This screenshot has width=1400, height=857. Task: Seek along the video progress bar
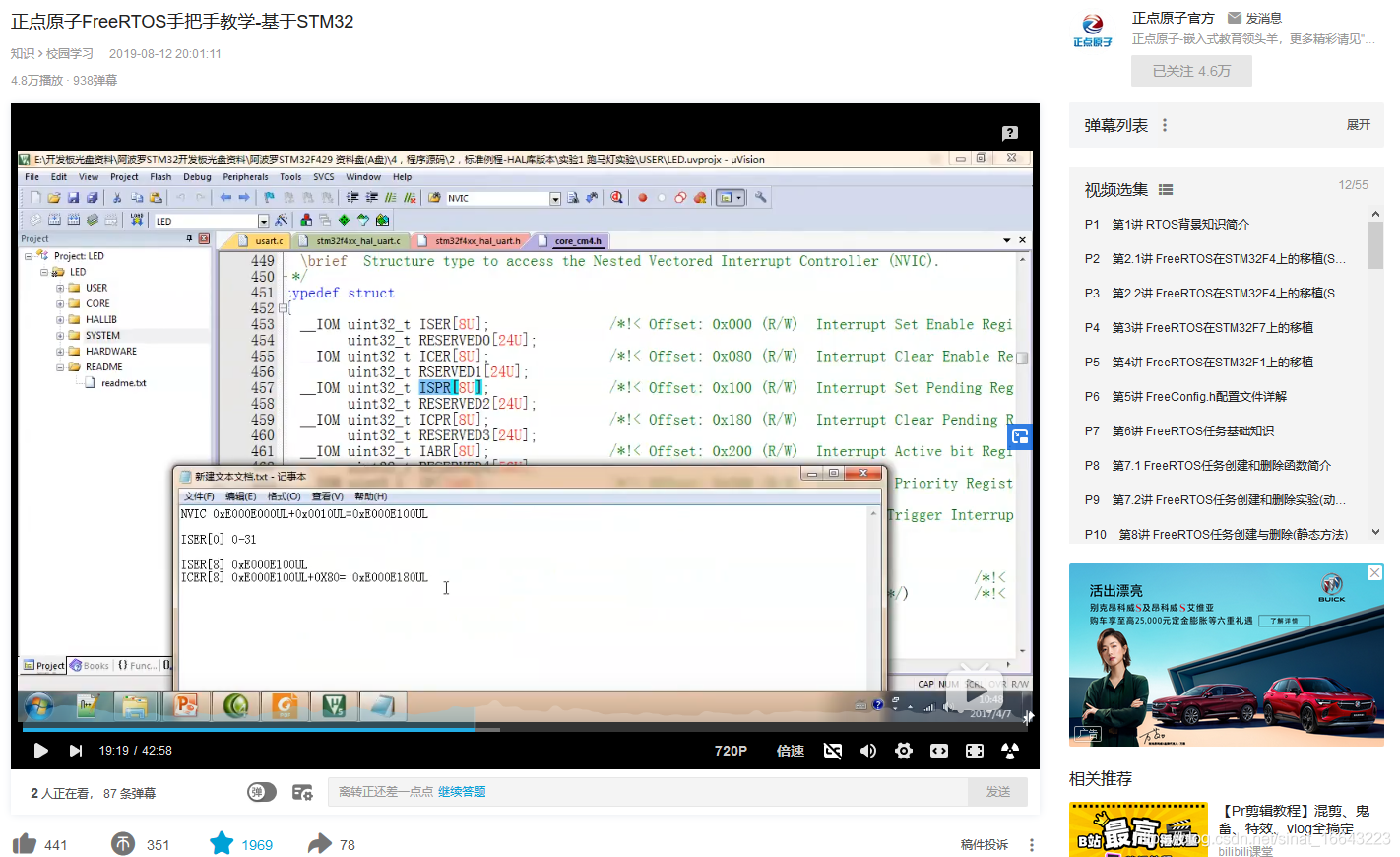(525, 730)
